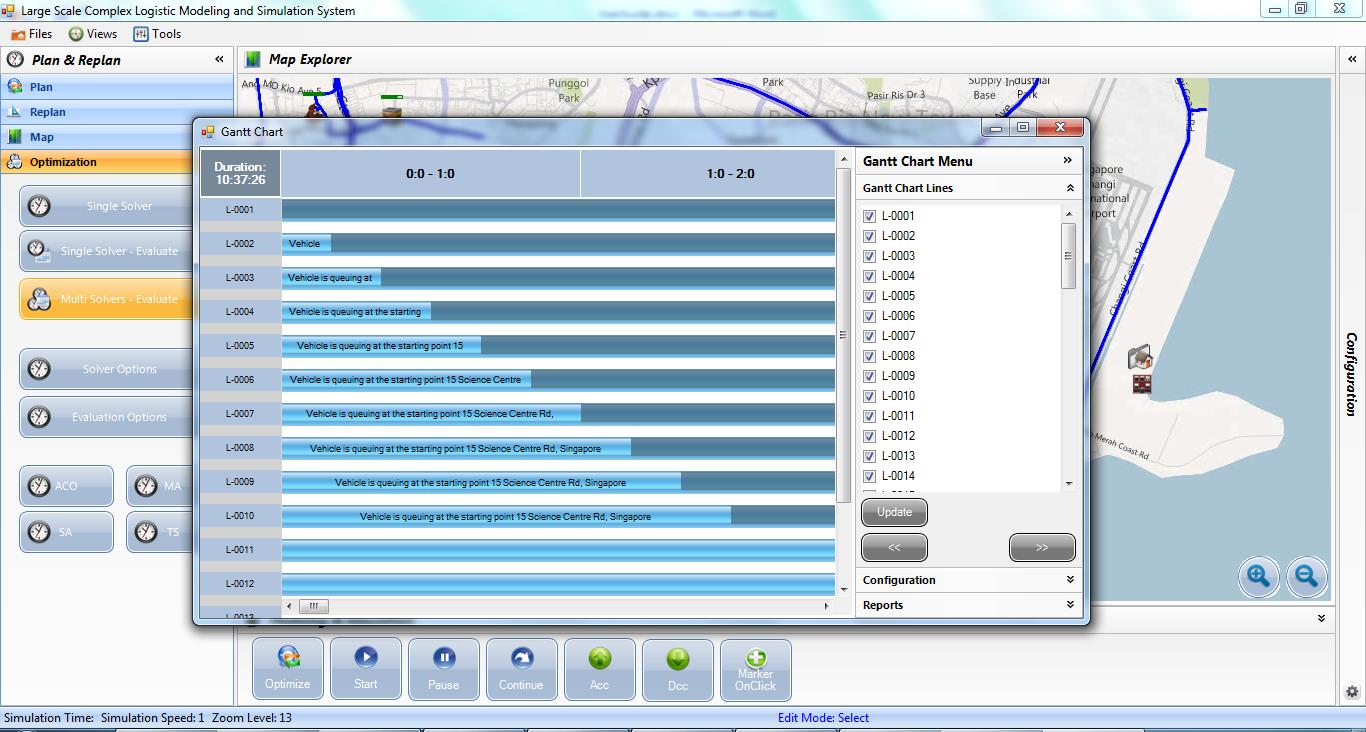
Task: Toggle the L-0005 checkbox
Action: pyautogui.click(x=869, y=296)
